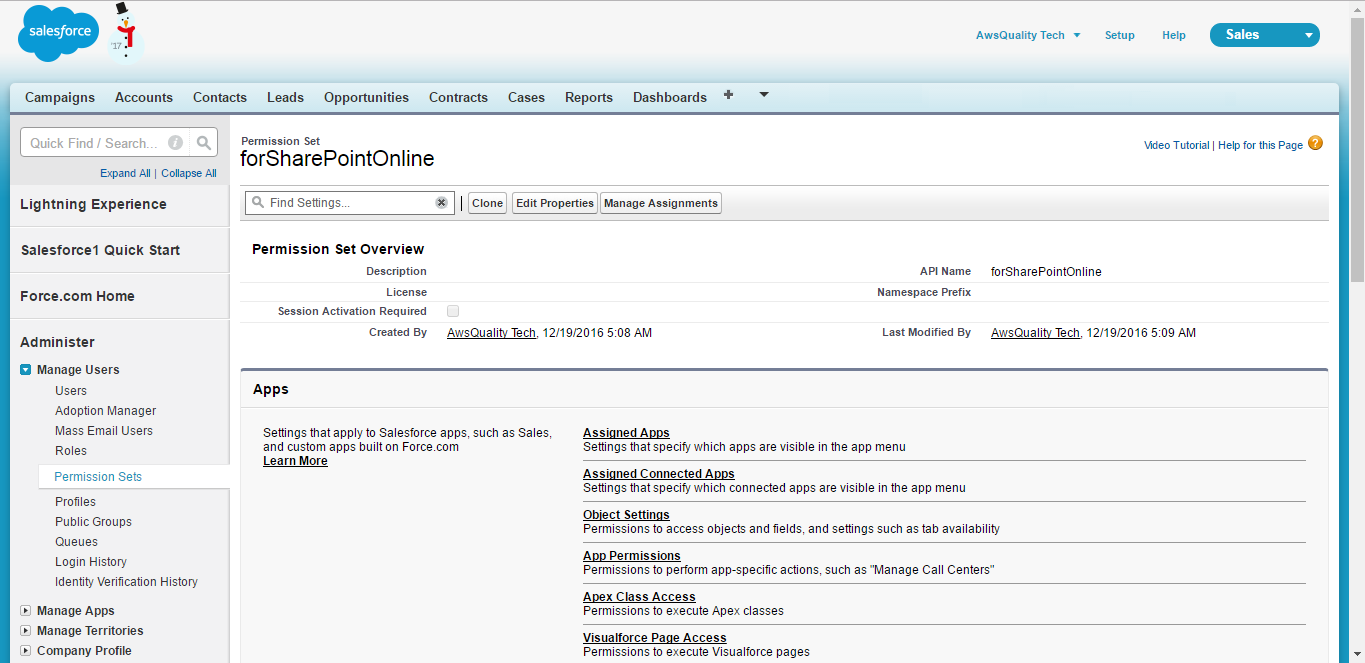Image resolution: width=1365 pixels, height=663 pixels.
Task: Select Queues in the sidebar
Action: [76, 542]
